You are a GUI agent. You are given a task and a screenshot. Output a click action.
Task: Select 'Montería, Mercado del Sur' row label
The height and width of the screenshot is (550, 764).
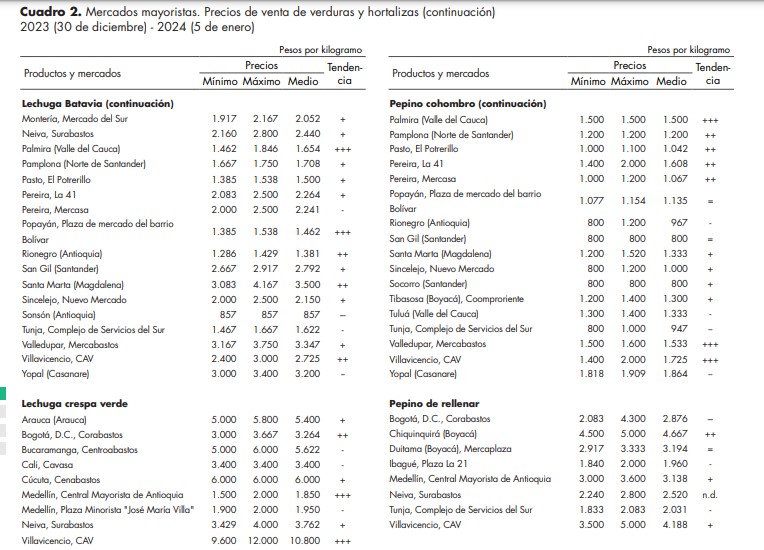(75, 119)
